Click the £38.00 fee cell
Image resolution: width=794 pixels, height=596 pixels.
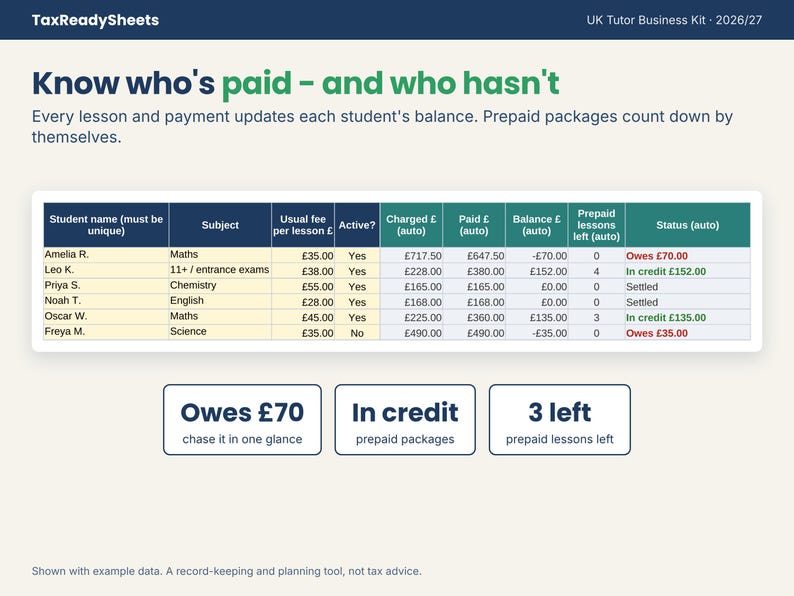click(x=303, y=271)
